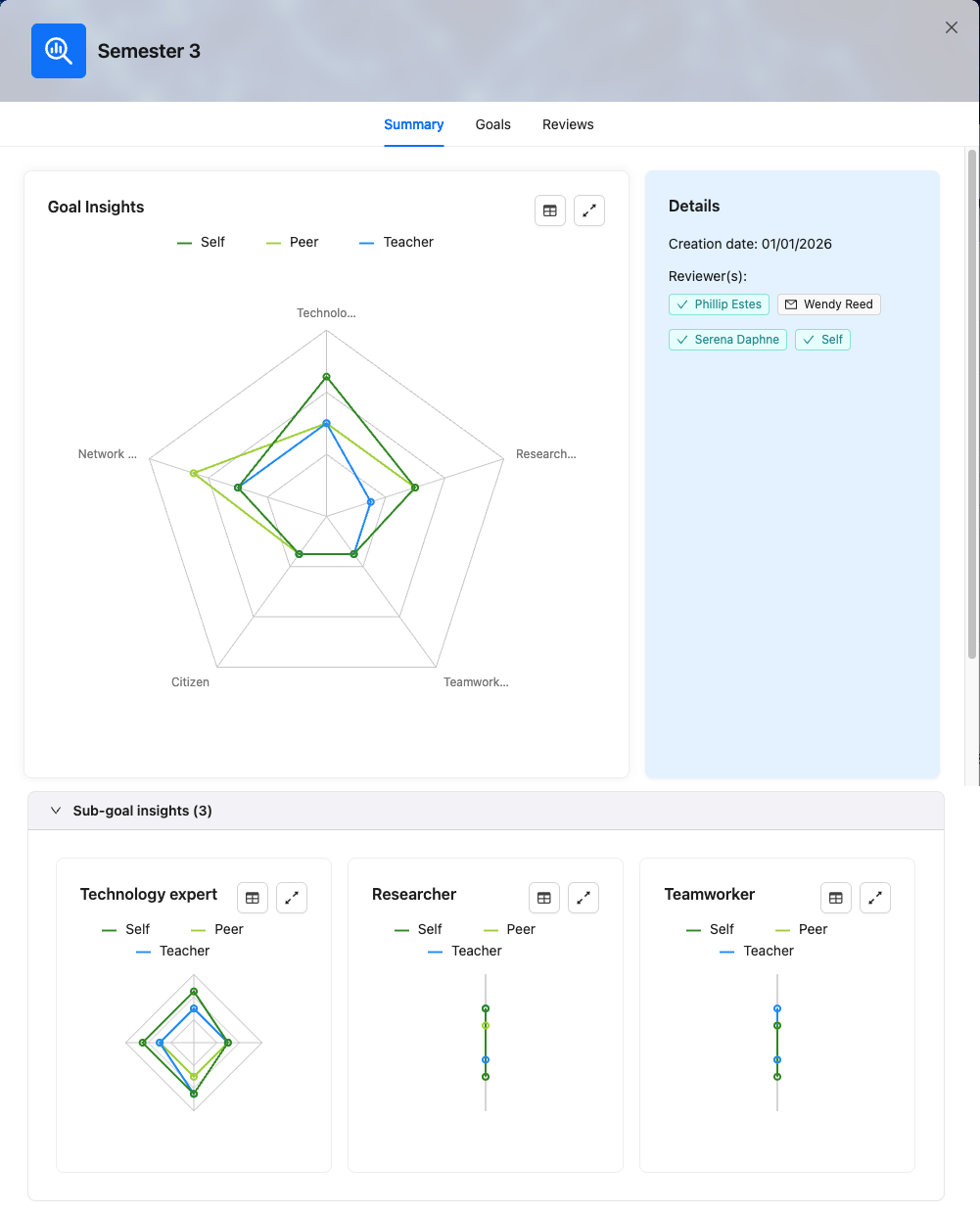Open Goal Insights table view icon
The height and width of the screenshot is (1213, 980).
click(x=550, y=210)
